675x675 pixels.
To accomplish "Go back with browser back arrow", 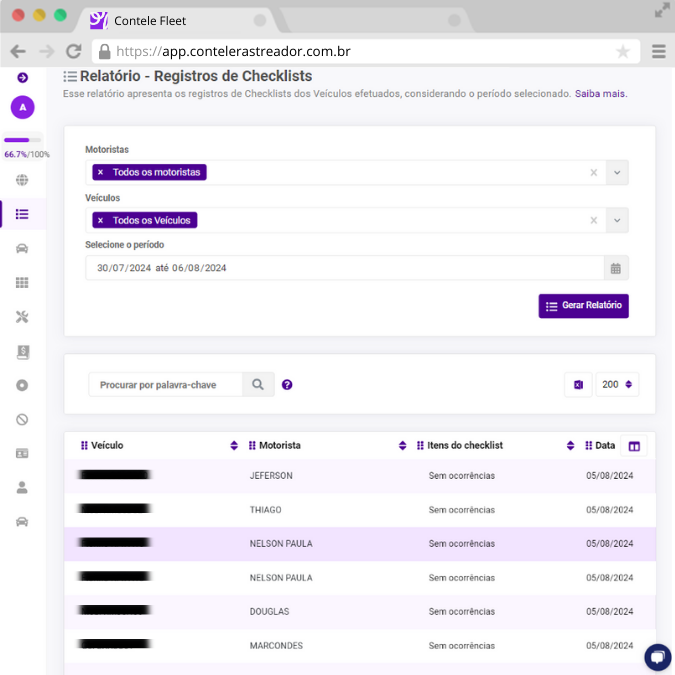I will pyautogui.click(x=18, y=51).
